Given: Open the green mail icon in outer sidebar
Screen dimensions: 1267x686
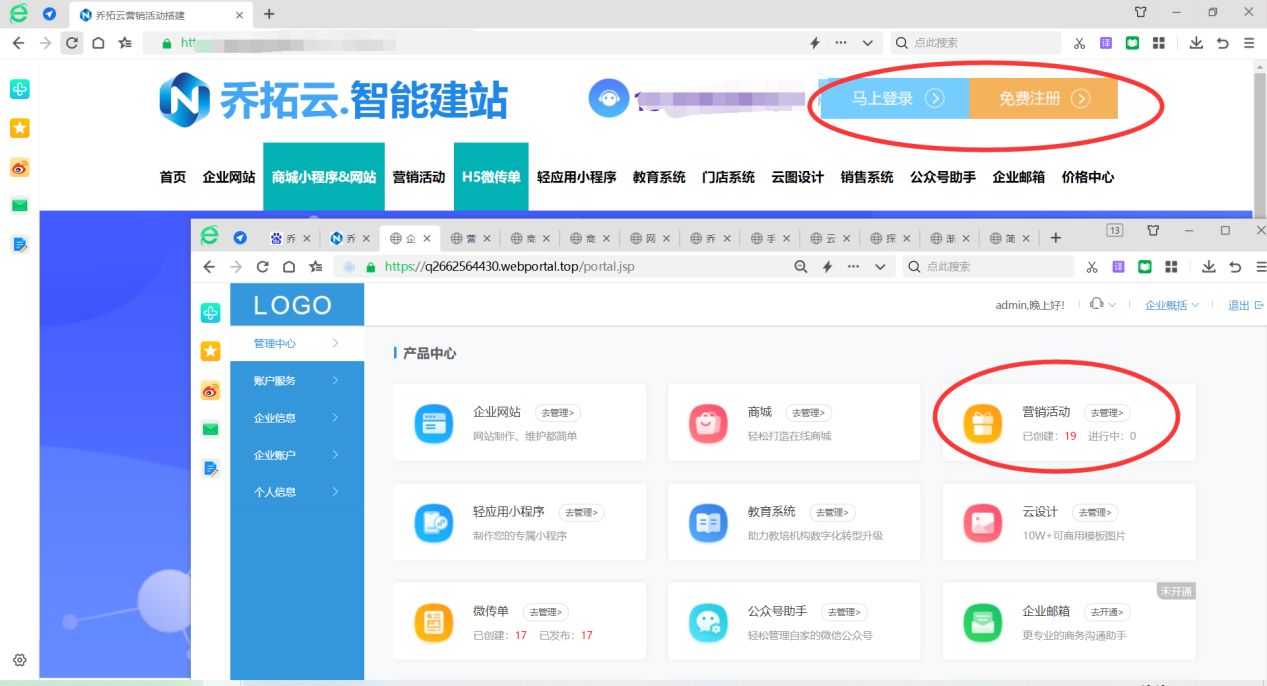Looking at the screenshot, I should [x=20, y=206].
